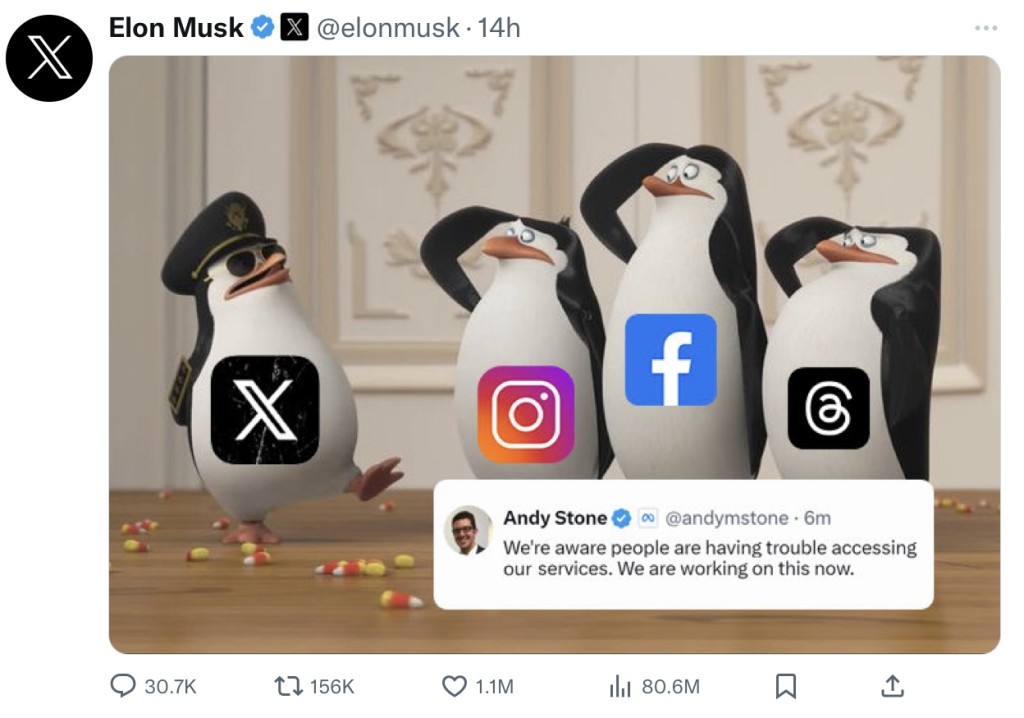
Task: Click the 1.1M likes count
Action: coord(494,686)
